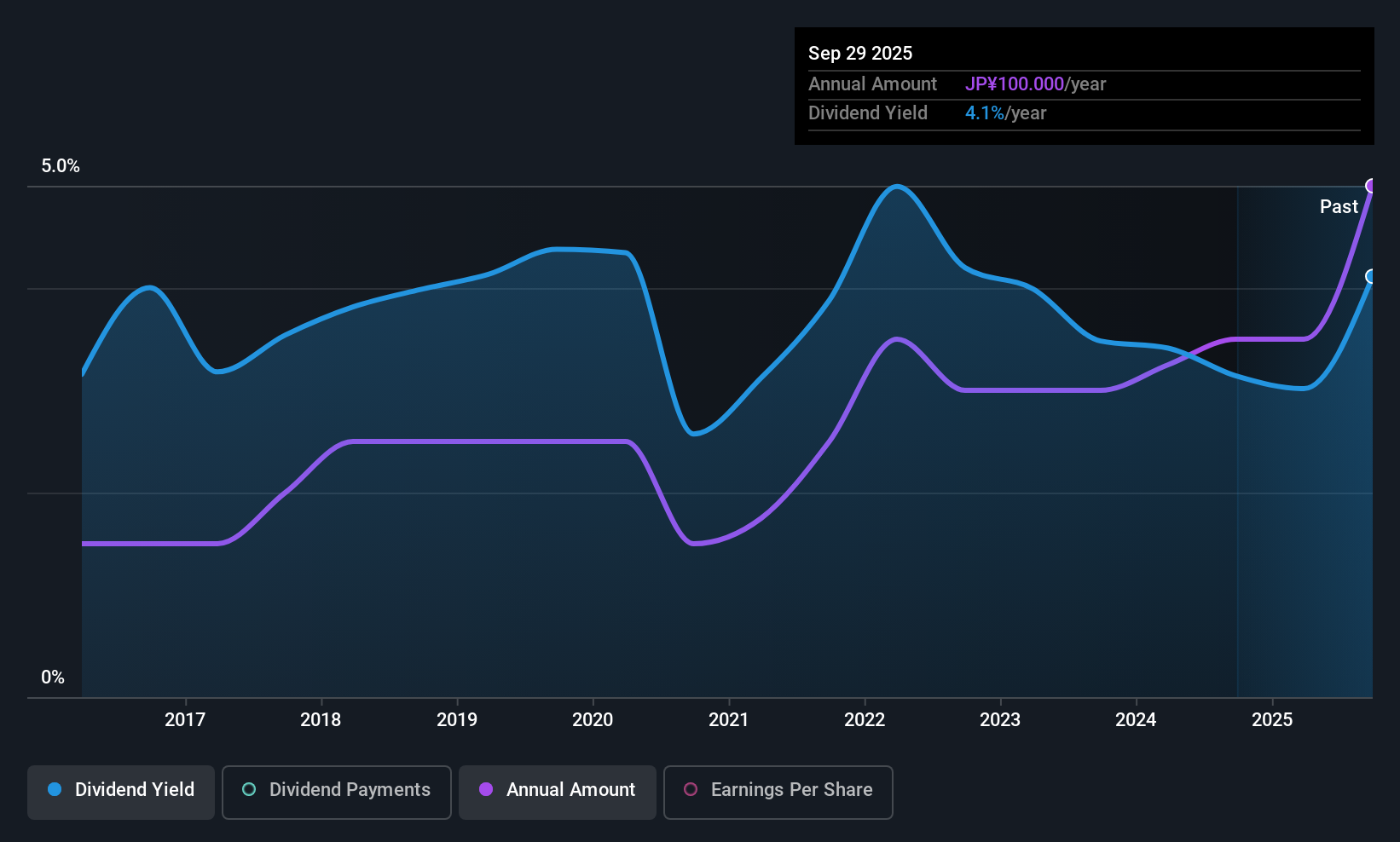The image size is (1400, 842).
Task: Click the Sep 29 2025 tooltip date
Action: [x=860, y=54]
